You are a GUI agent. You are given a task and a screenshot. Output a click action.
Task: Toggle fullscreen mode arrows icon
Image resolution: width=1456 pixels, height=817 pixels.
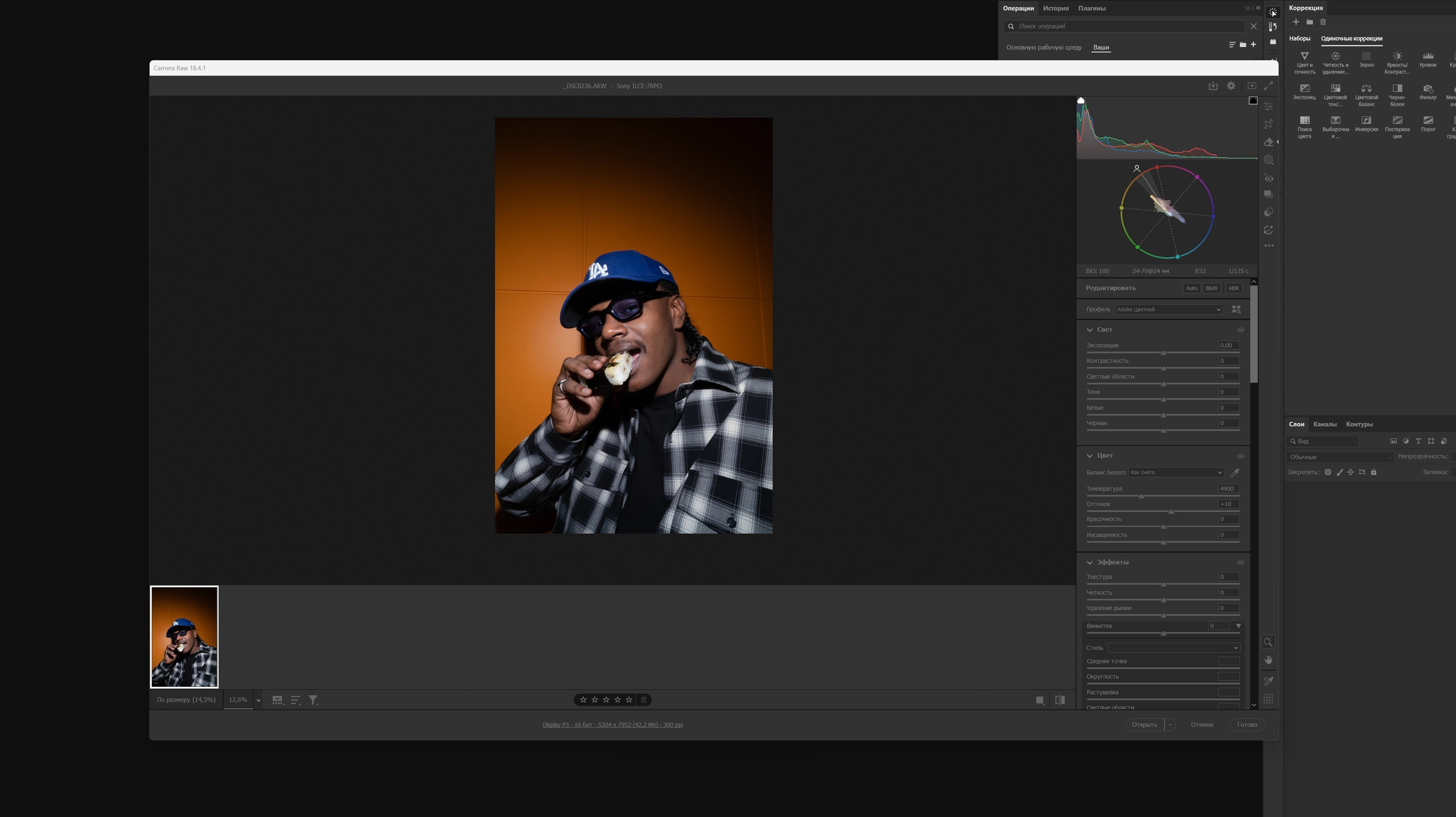(1268, 86)
